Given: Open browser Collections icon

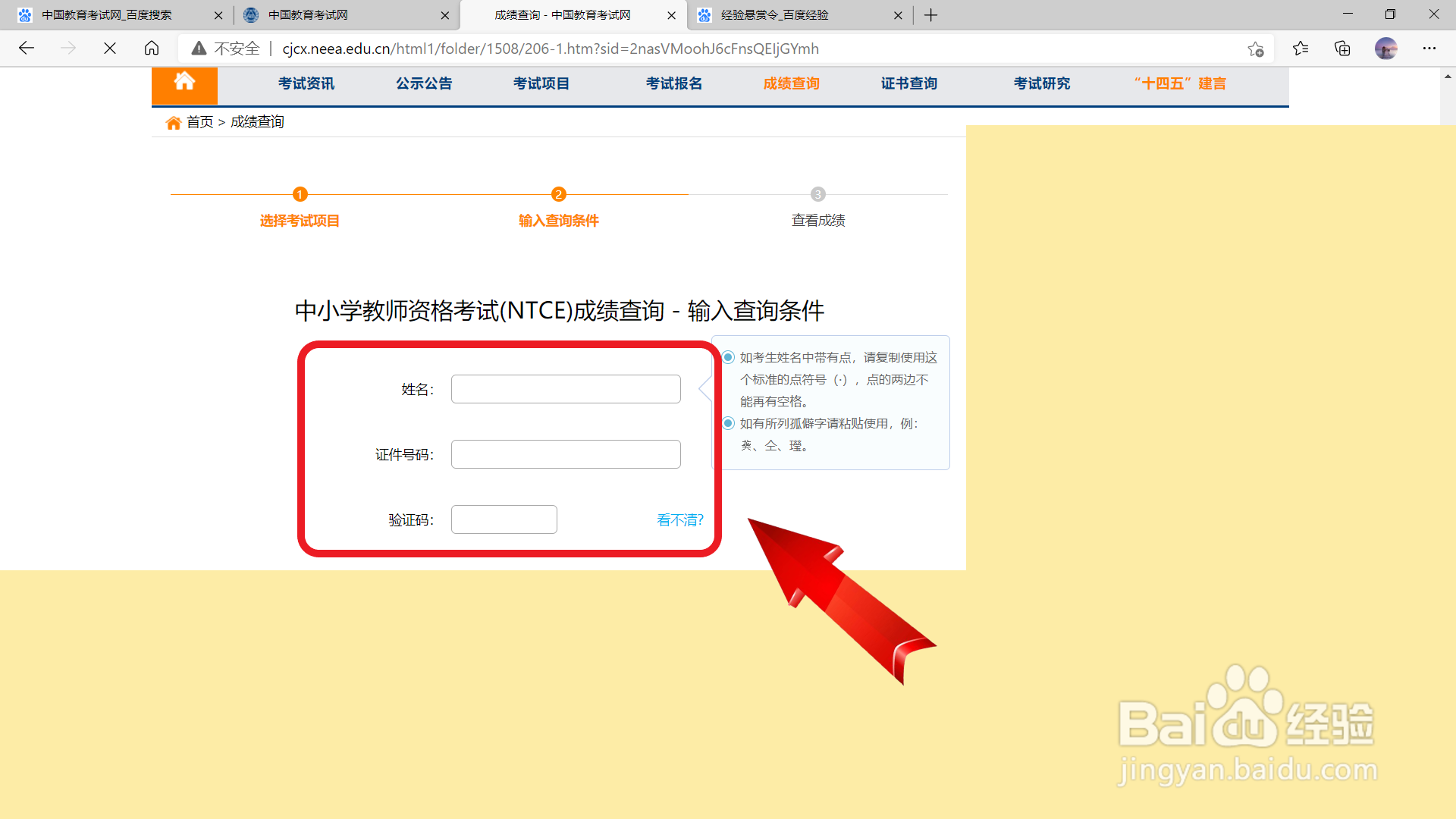Looking at the screenshot, I should [1342, 49].
